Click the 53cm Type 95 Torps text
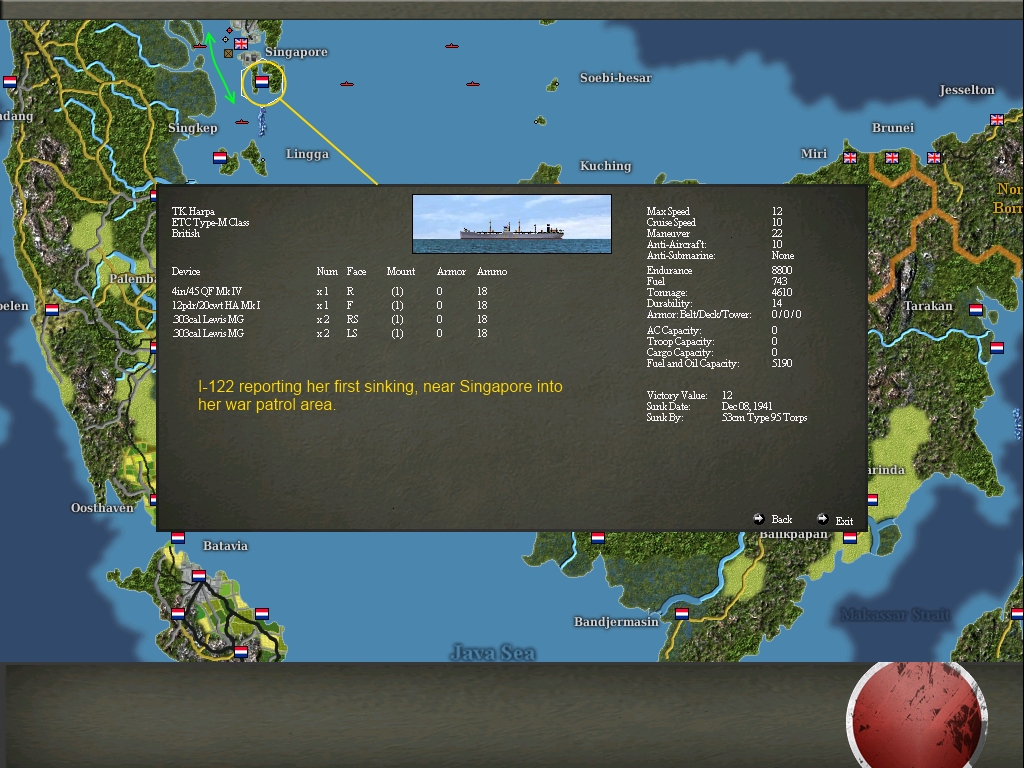Viewport: 1024px width, 768px height. point(764,417)
